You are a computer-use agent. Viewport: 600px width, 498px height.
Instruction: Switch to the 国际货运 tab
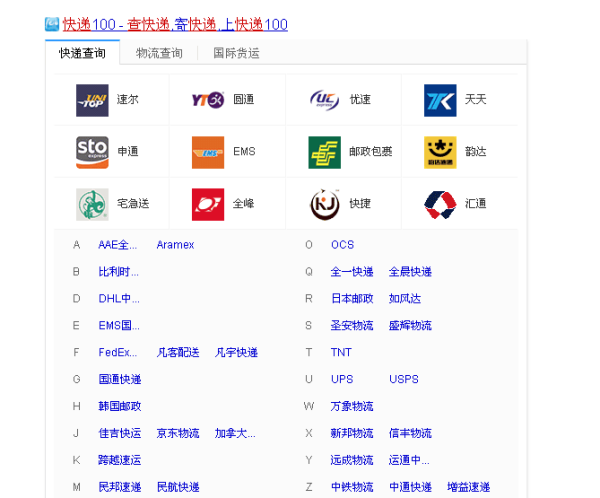[x=236, y=53]
